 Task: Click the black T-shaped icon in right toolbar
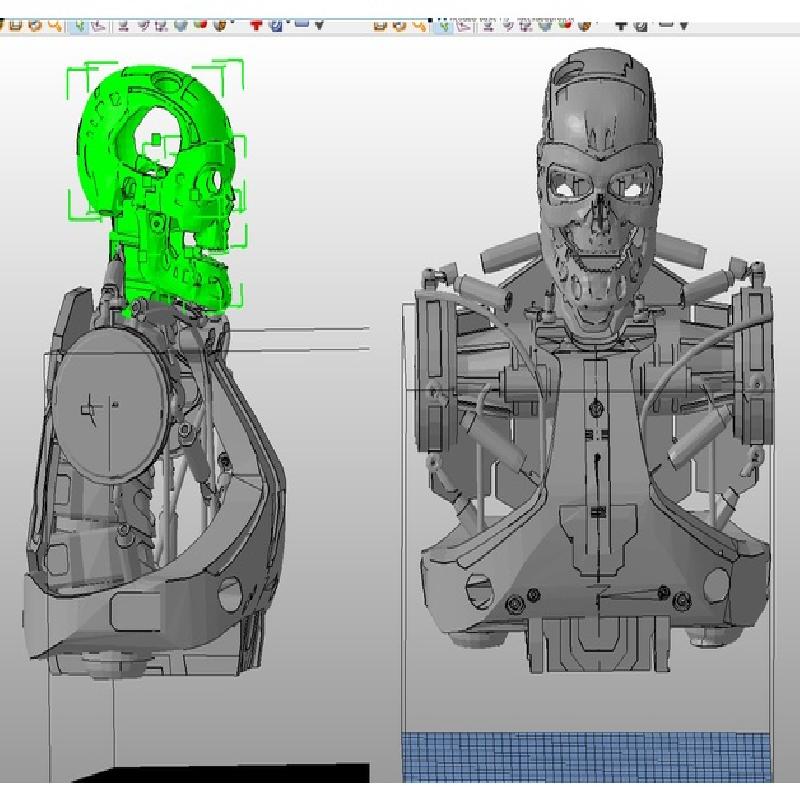click(x=620, y=26)
